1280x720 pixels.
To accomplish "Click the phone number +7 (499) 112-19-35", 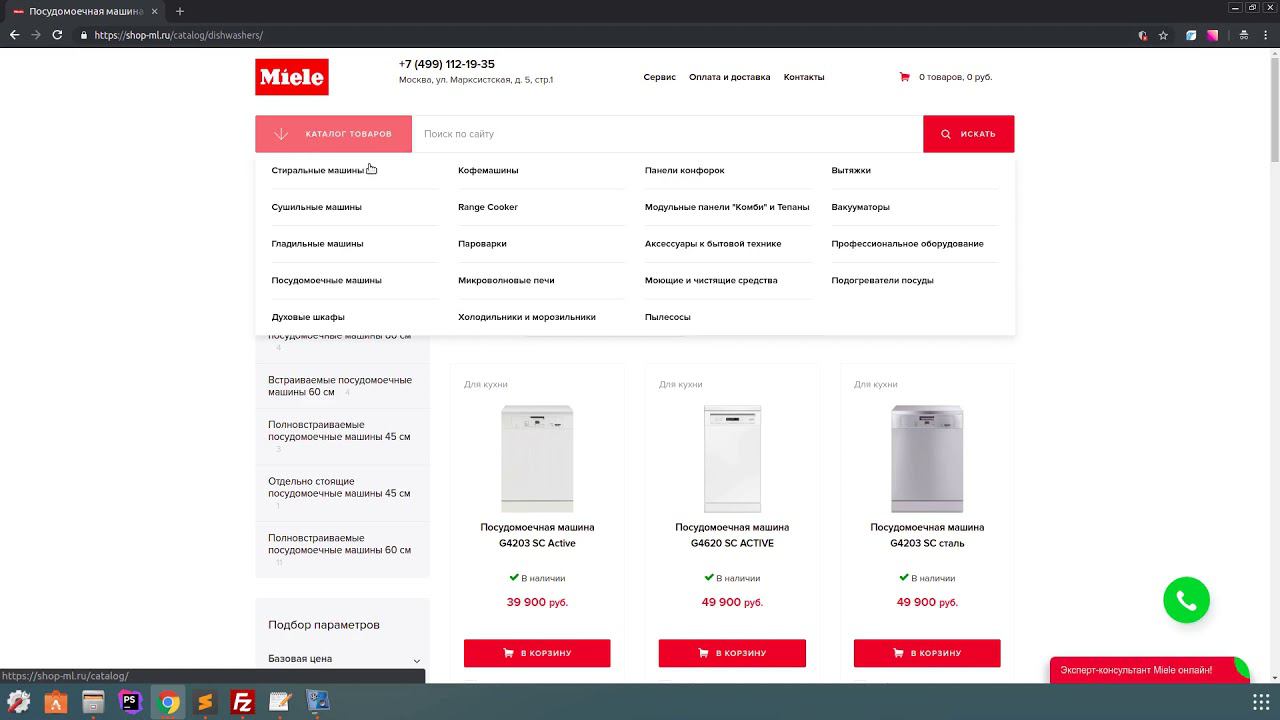I will tap(447, 64).
